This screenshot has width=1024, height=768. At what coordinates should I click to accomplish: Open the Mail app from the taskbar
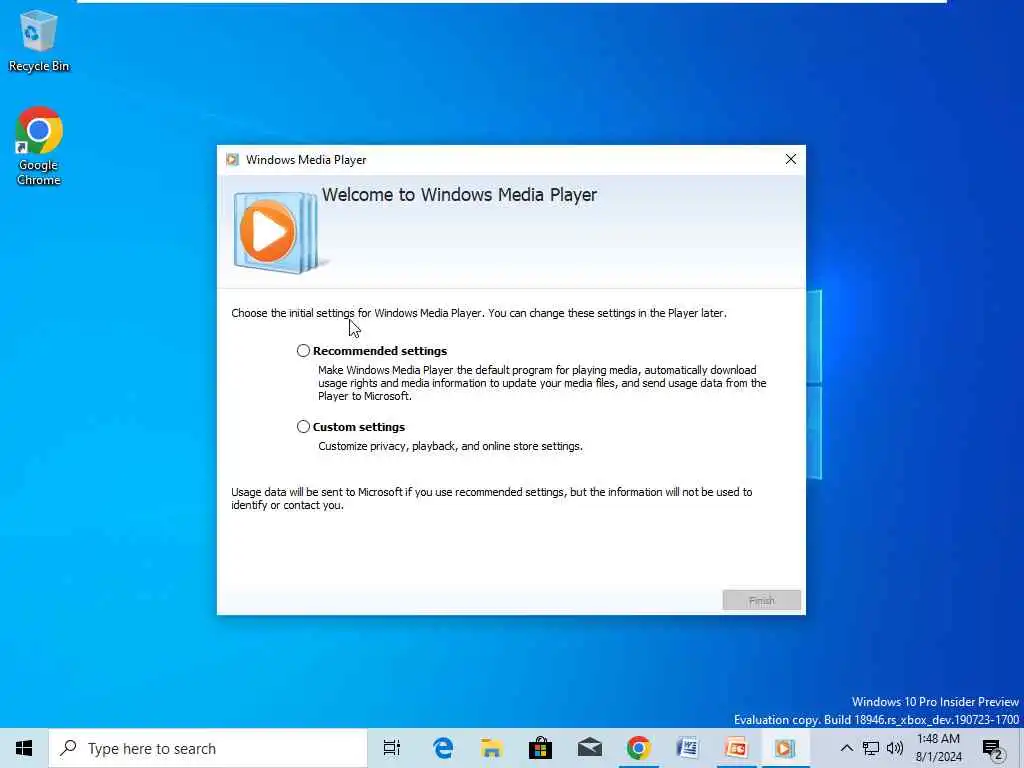point(590,748)
